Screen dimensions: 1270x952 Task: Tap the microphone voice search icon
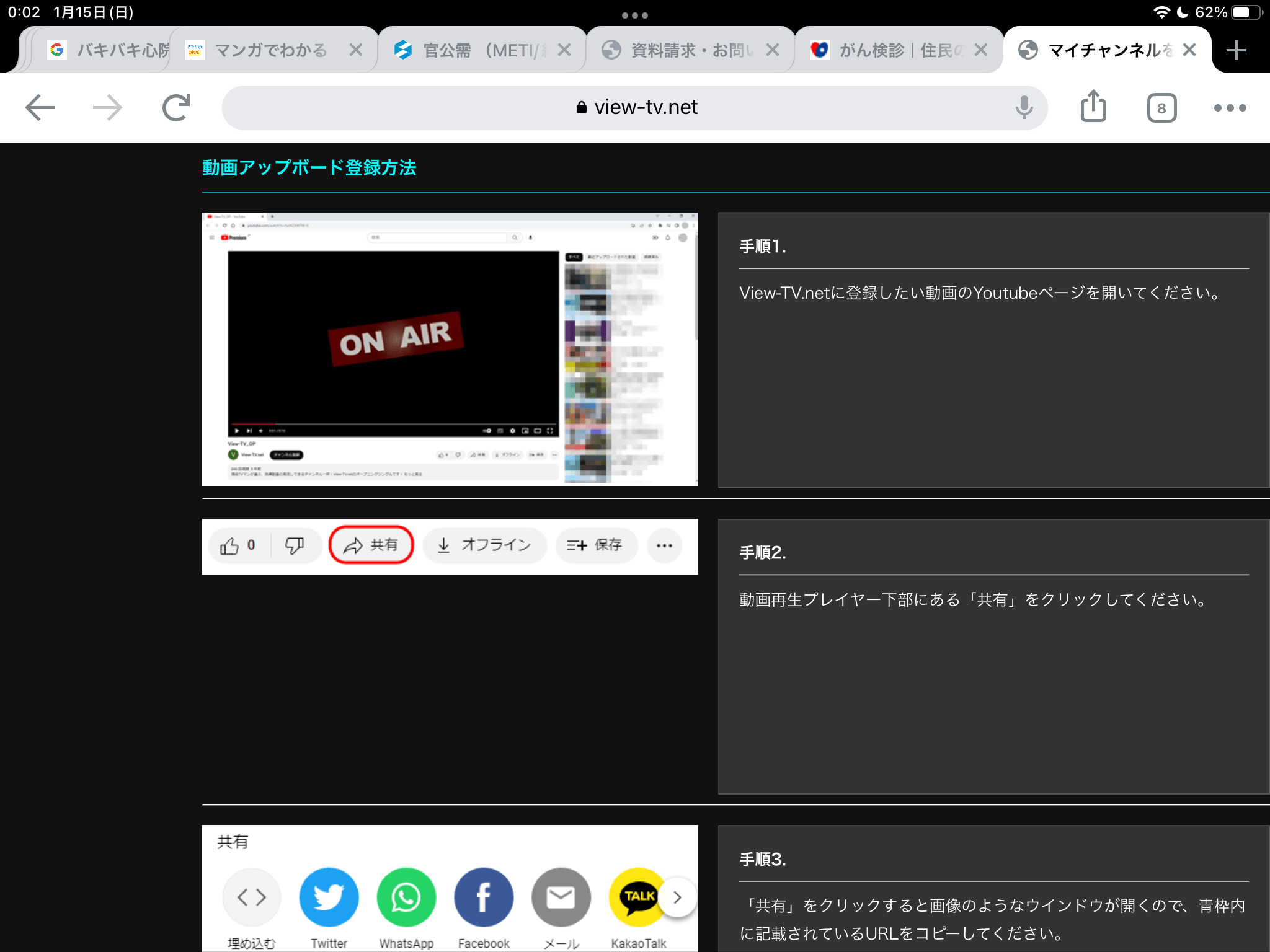(1024, 108)
